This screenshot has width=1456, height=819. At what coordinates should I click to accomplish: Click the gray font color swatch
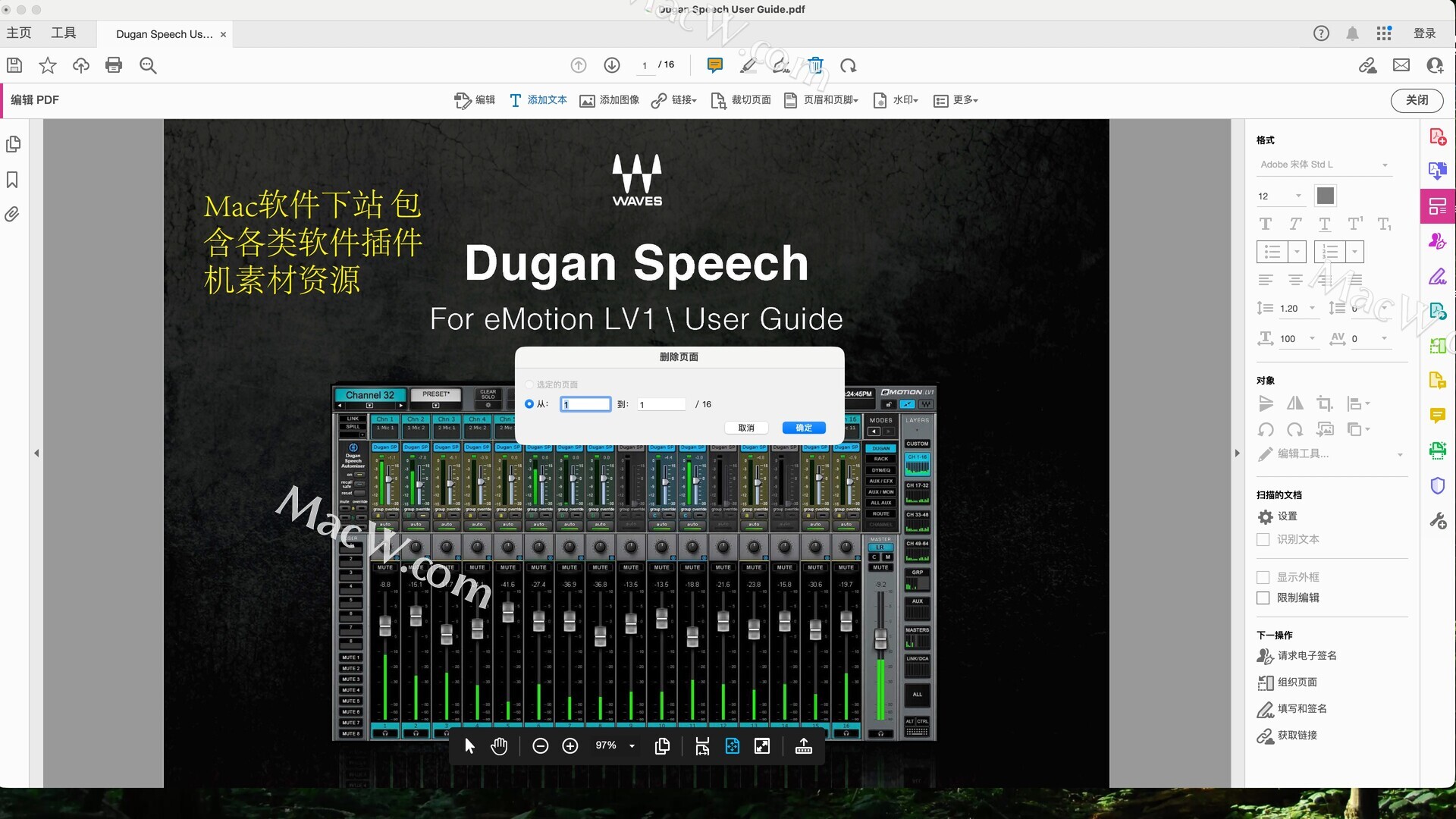point(1325,196)
